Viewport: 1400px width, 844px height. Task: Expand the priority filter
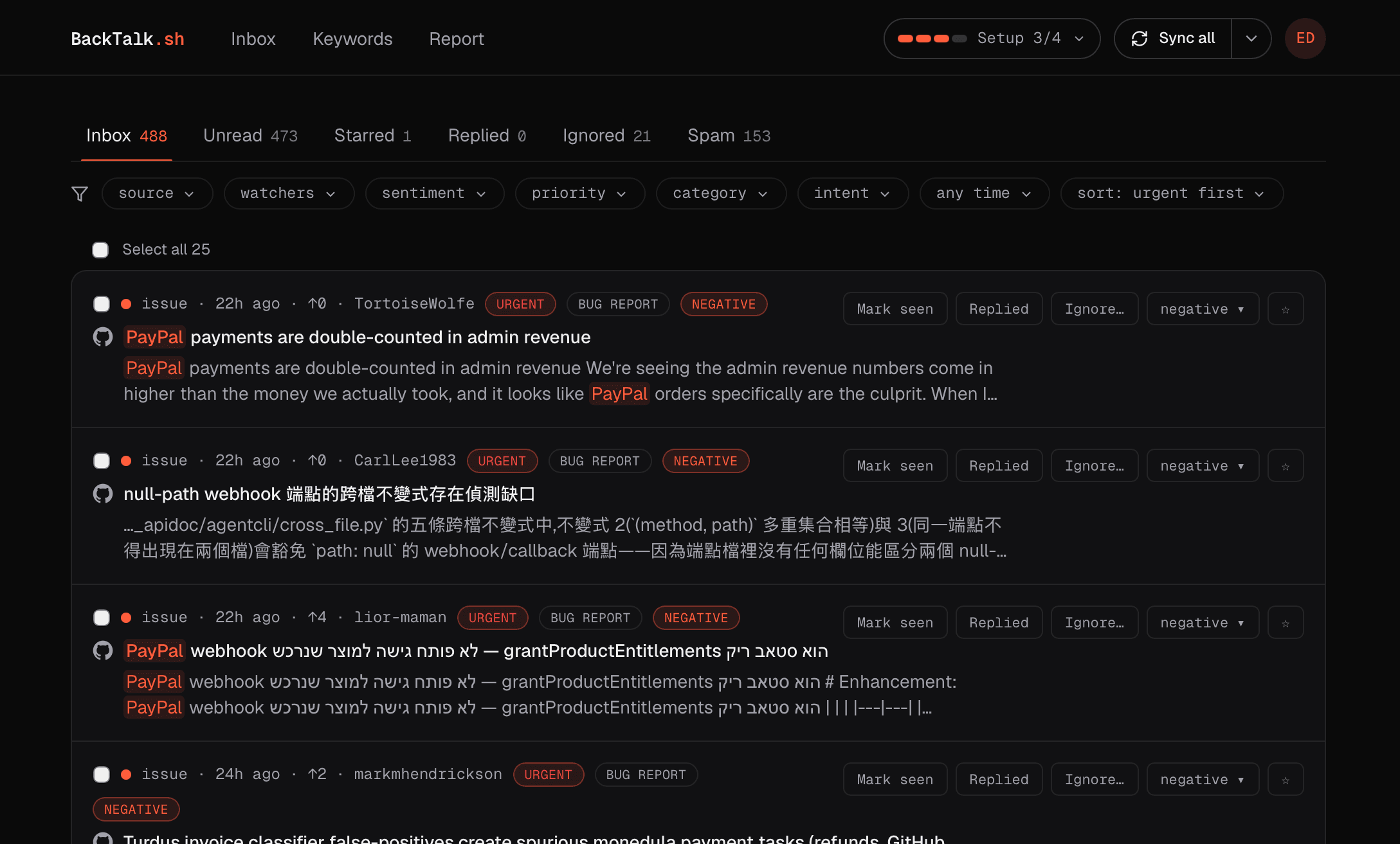coord(579,193)
